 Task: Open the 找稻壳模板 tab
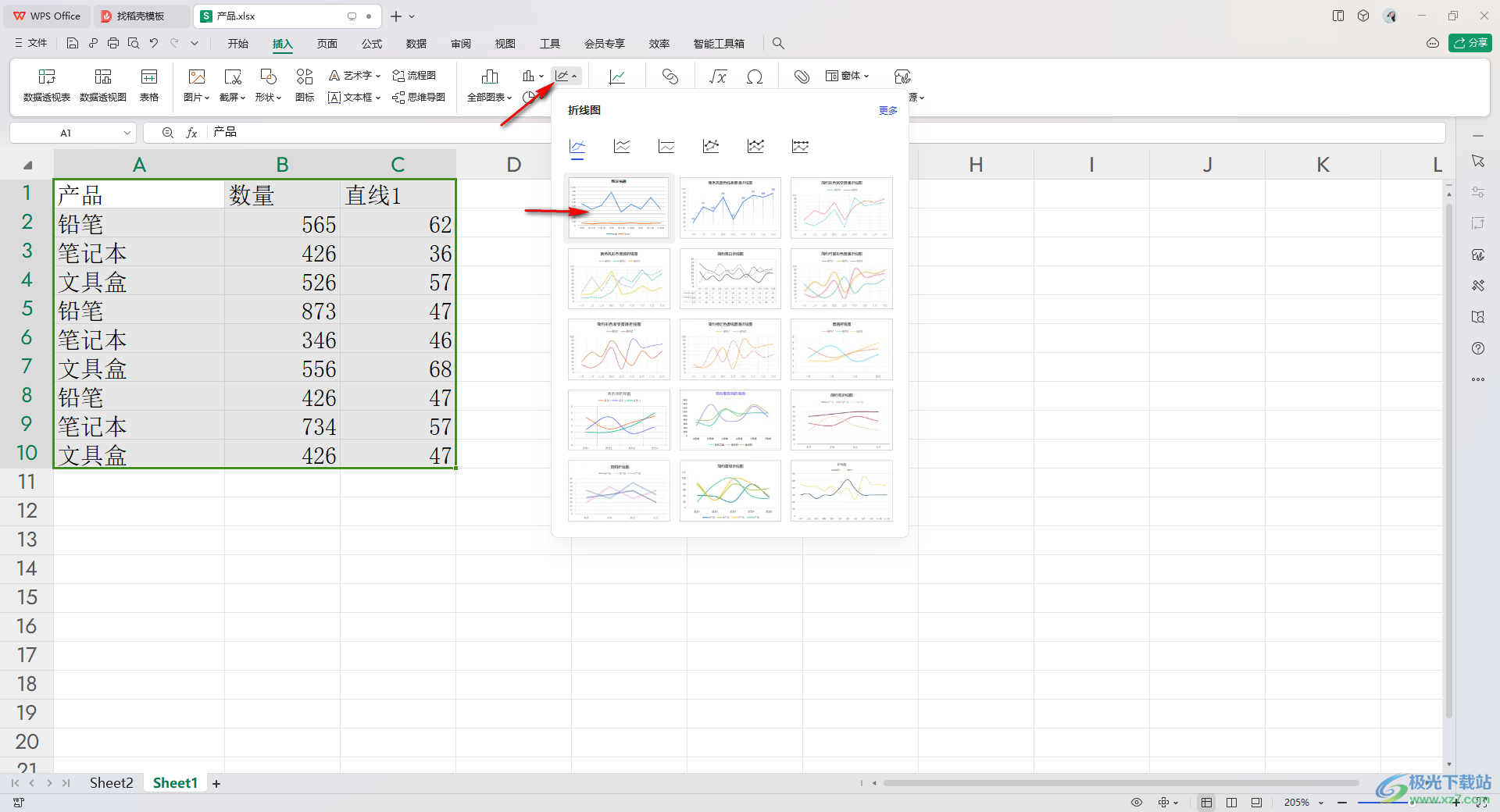click(141, 16)
